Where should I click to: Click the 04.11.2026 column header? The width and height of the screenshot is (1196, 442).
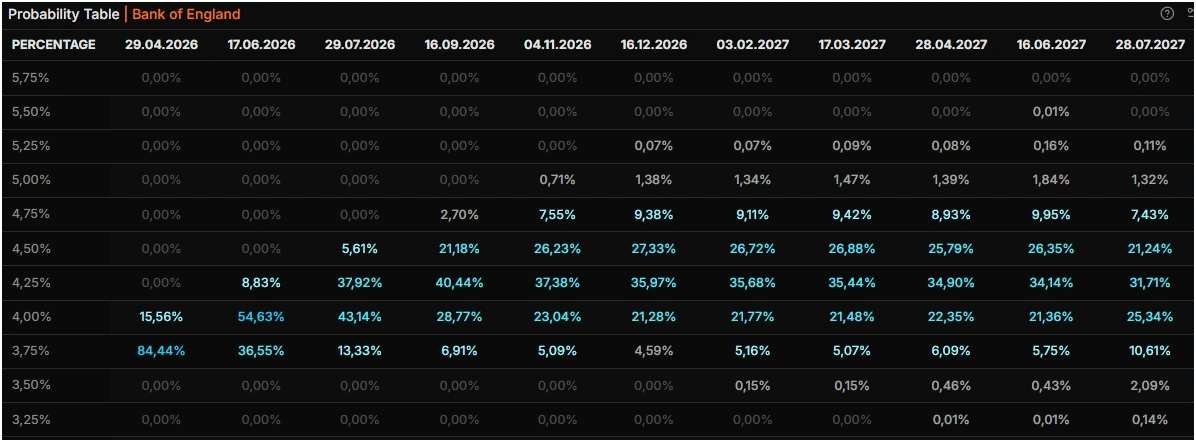pyautogui.click(x=557, y=45)
